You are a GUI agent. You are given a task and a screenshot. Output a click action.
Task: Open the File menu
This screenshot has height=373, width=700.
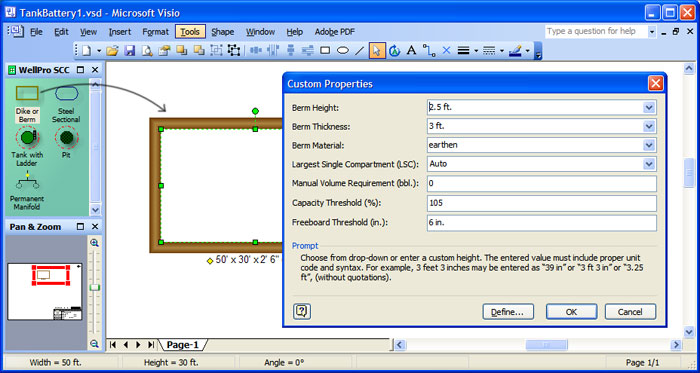click(x=36, y=32)
